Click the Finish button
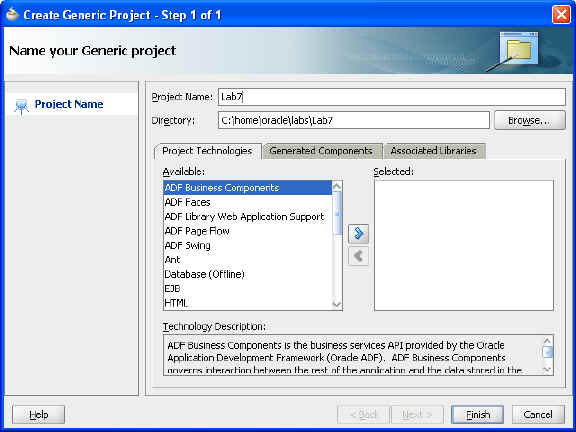576x432 pixels. click(x=477, y=415)
